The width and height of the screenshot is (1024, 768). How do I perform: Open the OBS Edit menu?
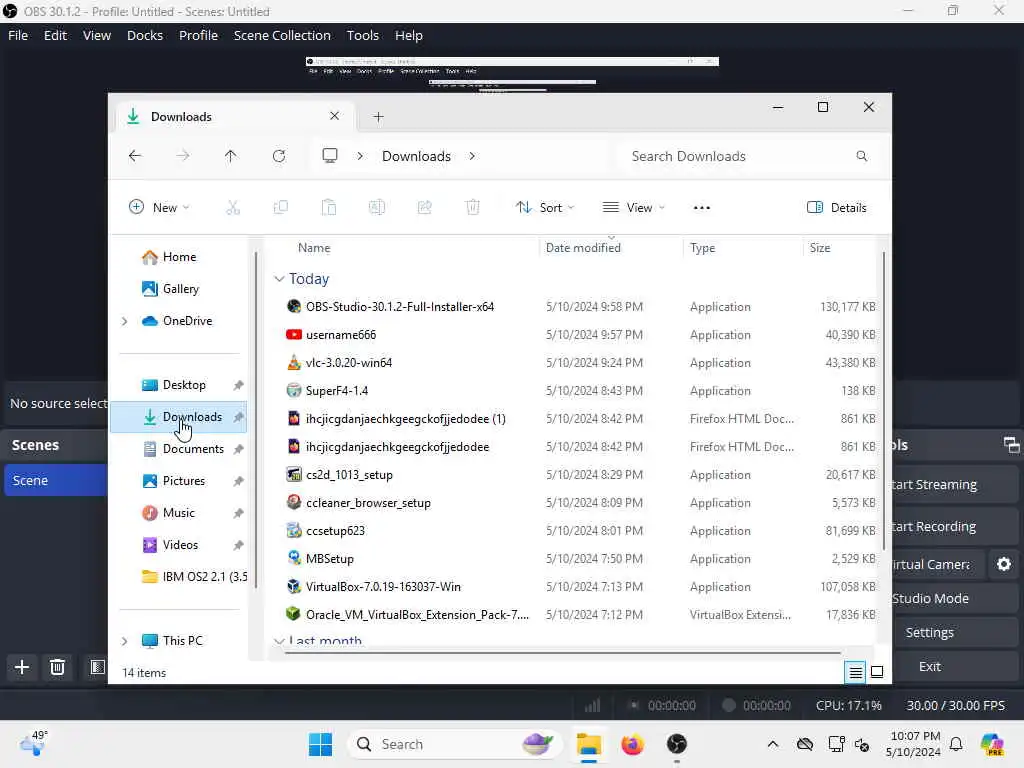56,35
